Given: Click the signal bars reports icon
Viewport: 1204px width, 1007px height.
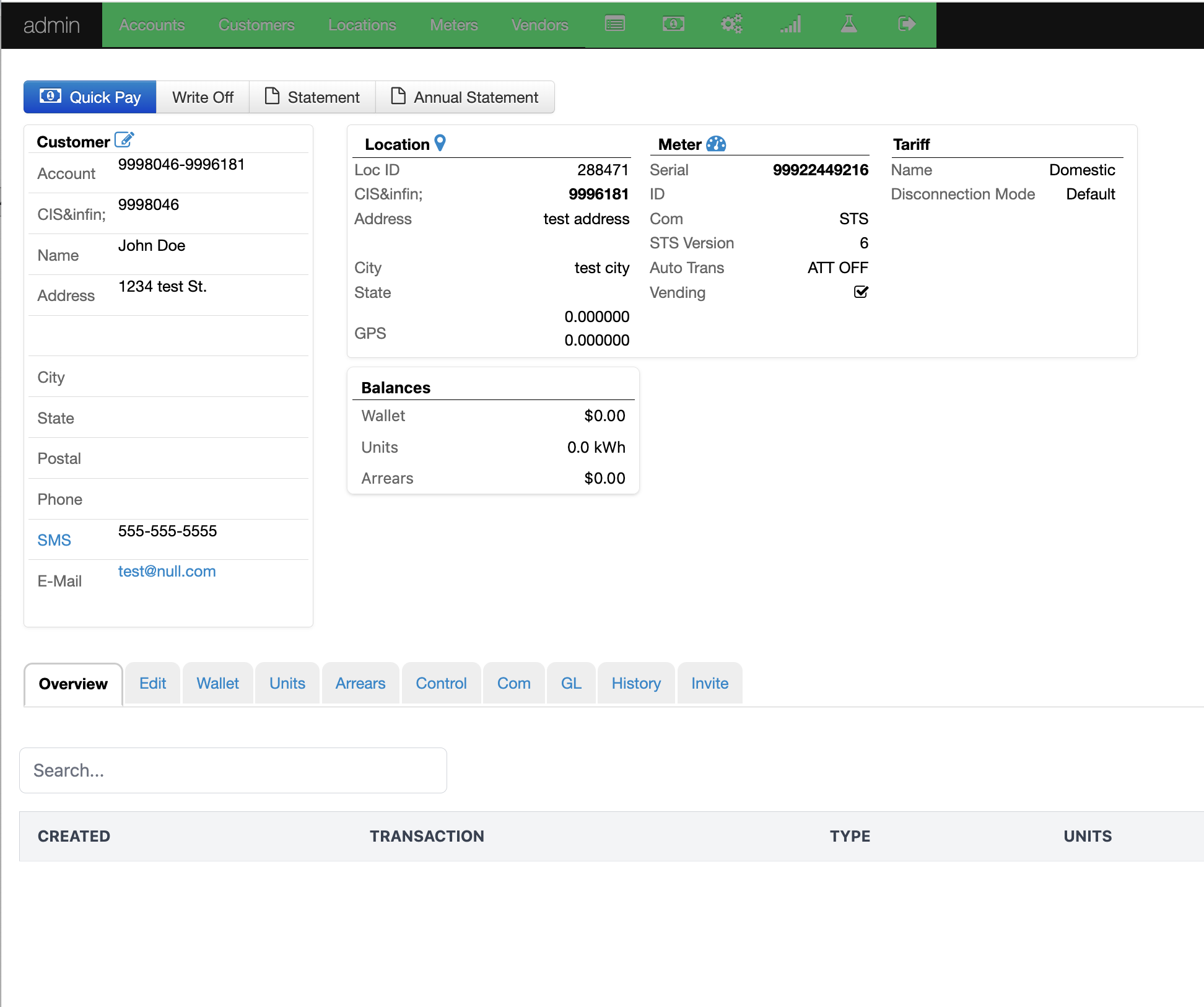Looking at the screenshot, I should point(790,24).
